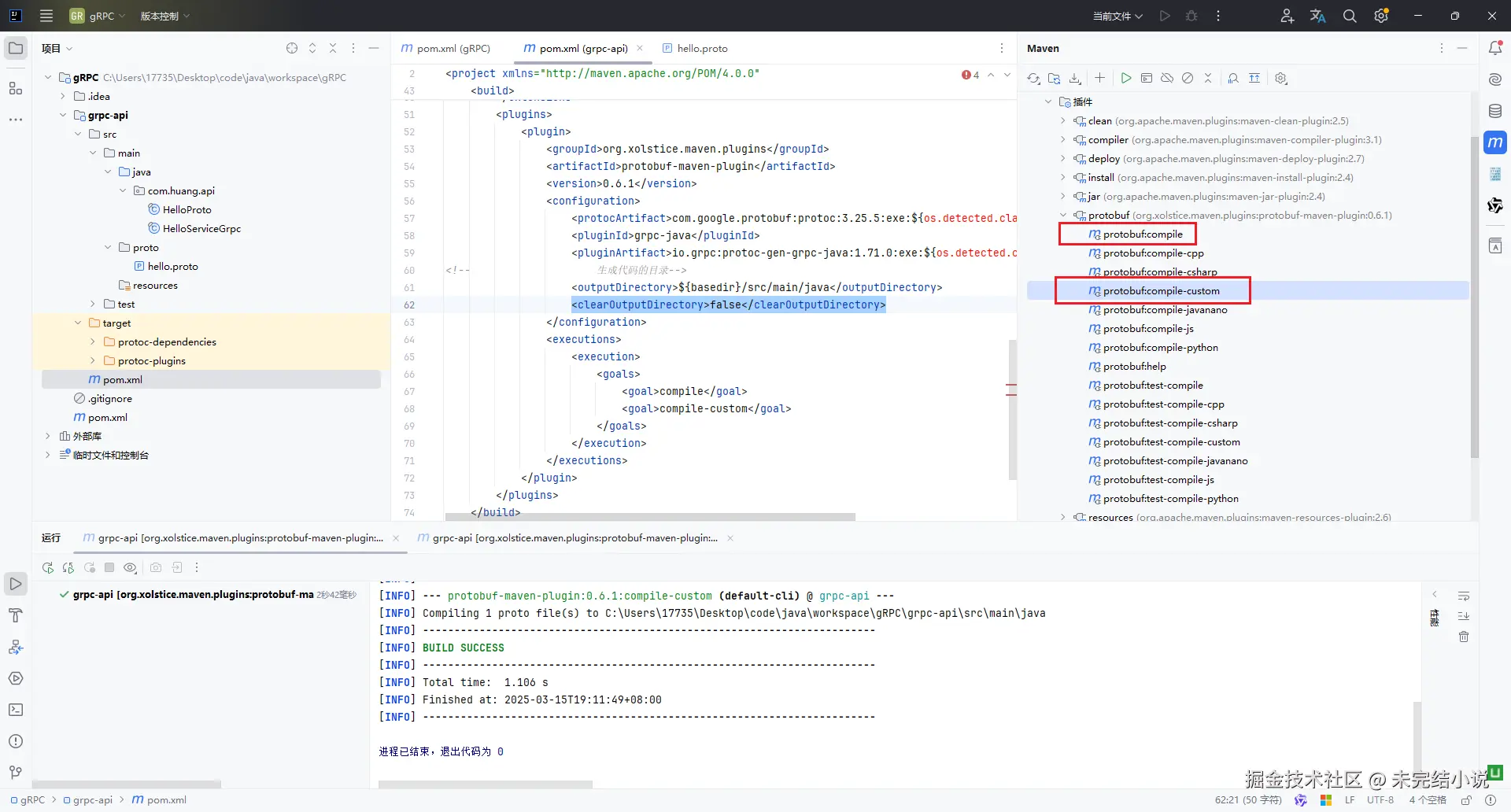
Task: Click the editor's horizontal scrollbar
Action: (649, 517)
